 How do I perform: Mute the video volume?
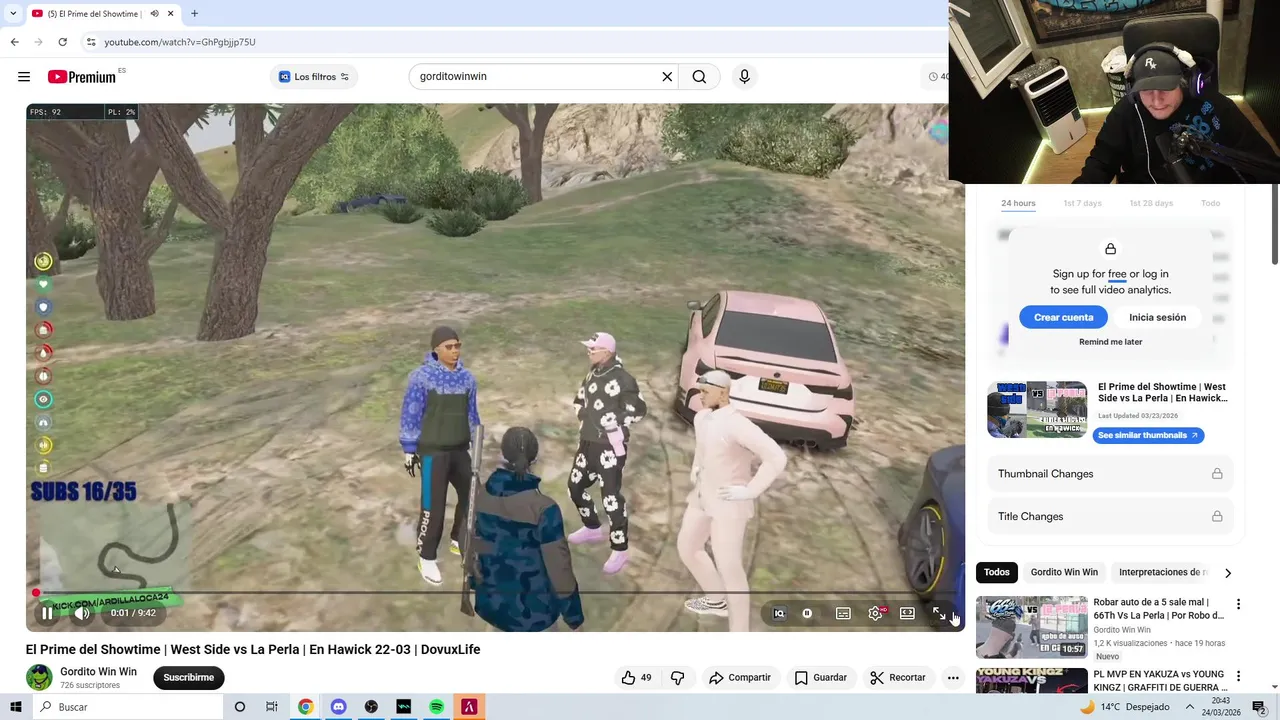[x=82, y=613]
